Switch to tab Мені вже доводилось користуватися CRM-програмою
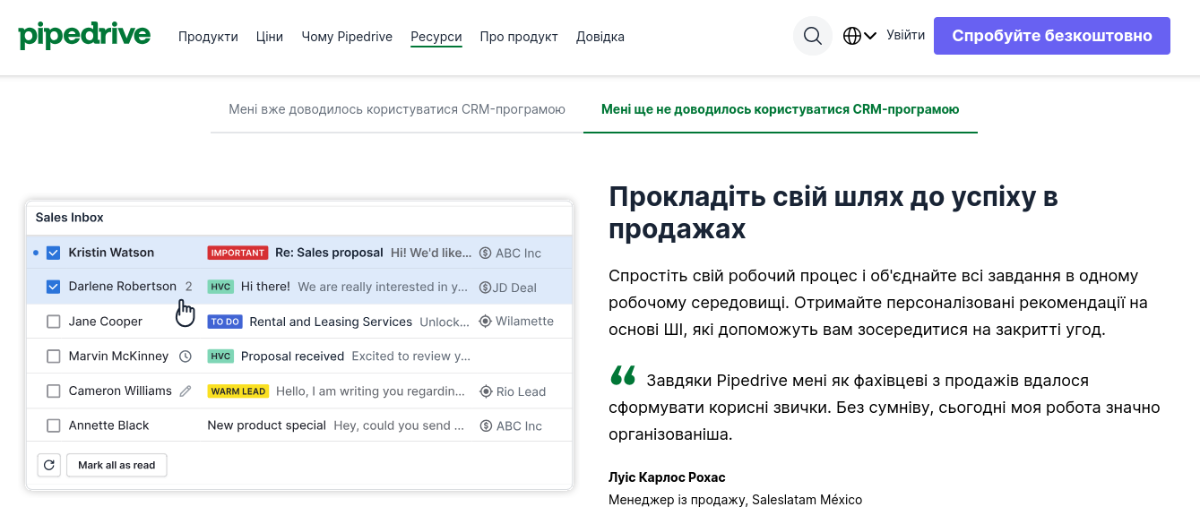This screenshot has width=1200, height=524. pyautogui.click(x=397, y=109)
